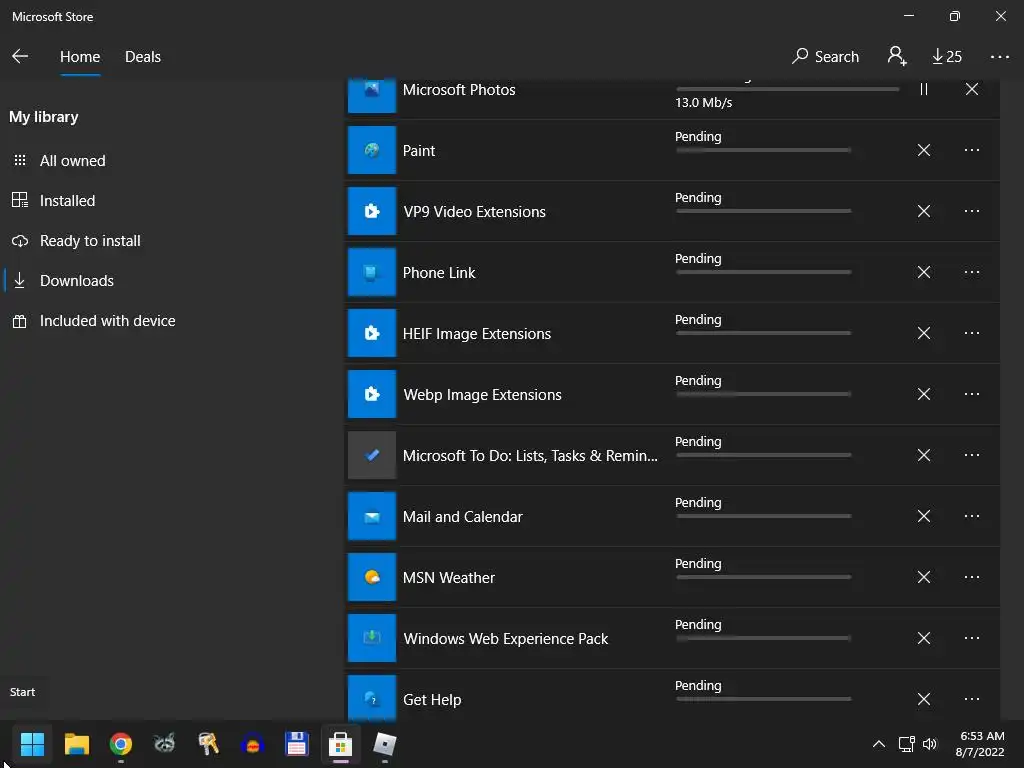Click the Mail and Calendar icon
The image size is (1024, 768).
(x=372, y=516)
